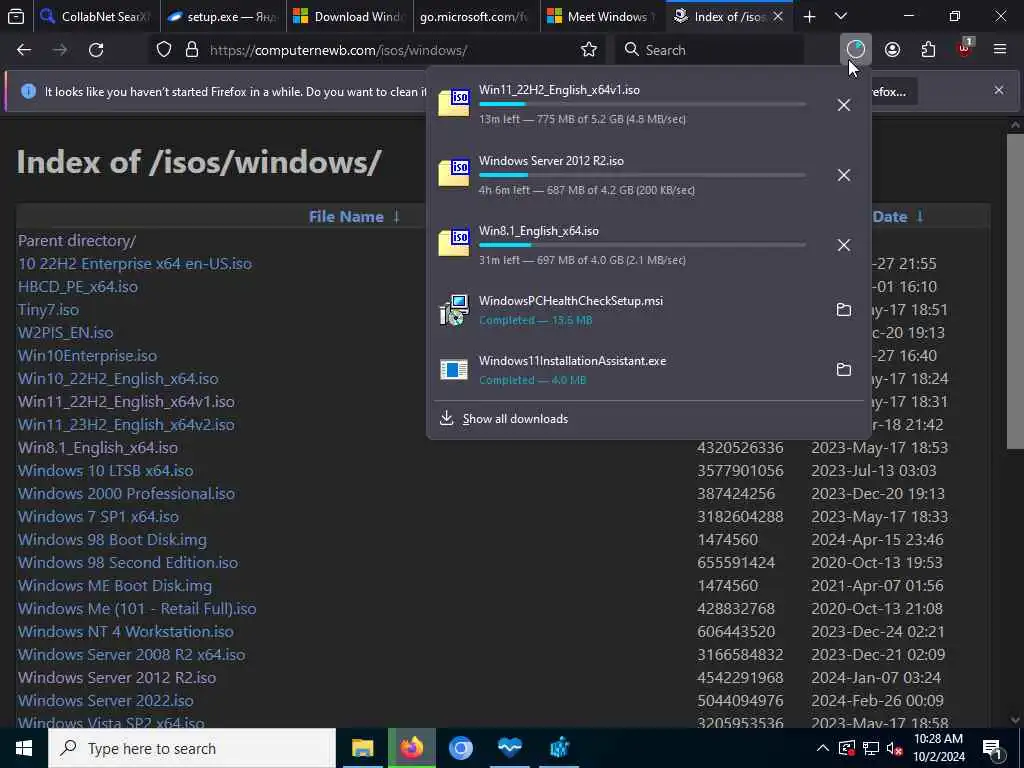Download HBCD_PE_x64.iso
The height and width of the screenshot is (768, 1024).
tap(78, 287)
